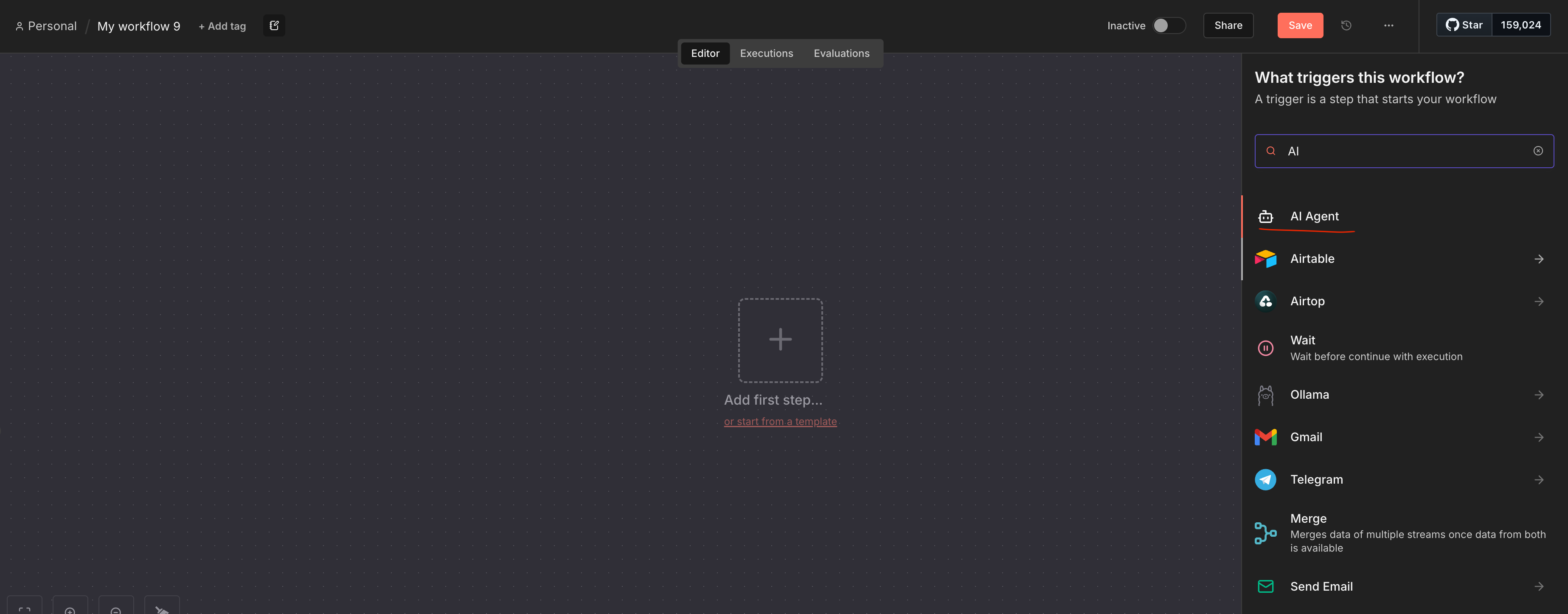Choose the Airtop node icon
Screen dimensions: 1568x614
[1265, 301]
